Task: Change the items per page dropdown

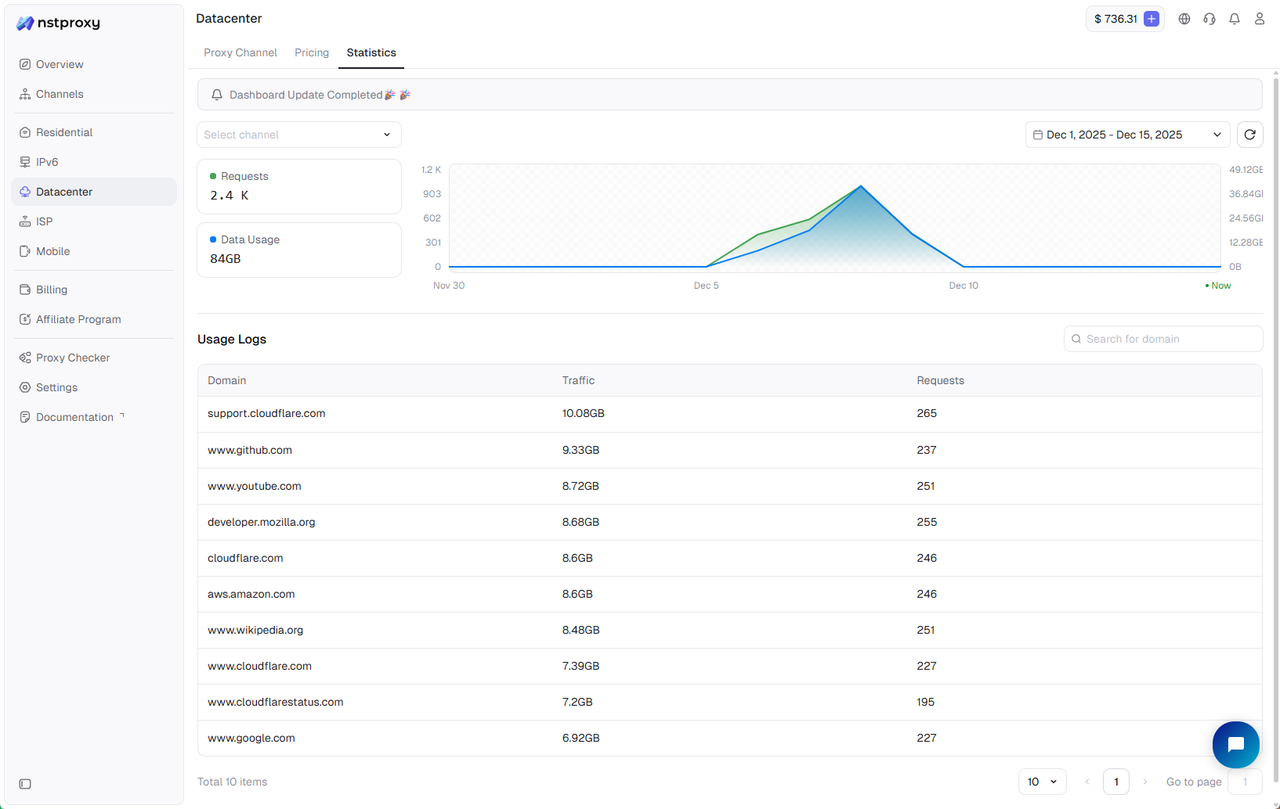Action: pos(1042,781)
